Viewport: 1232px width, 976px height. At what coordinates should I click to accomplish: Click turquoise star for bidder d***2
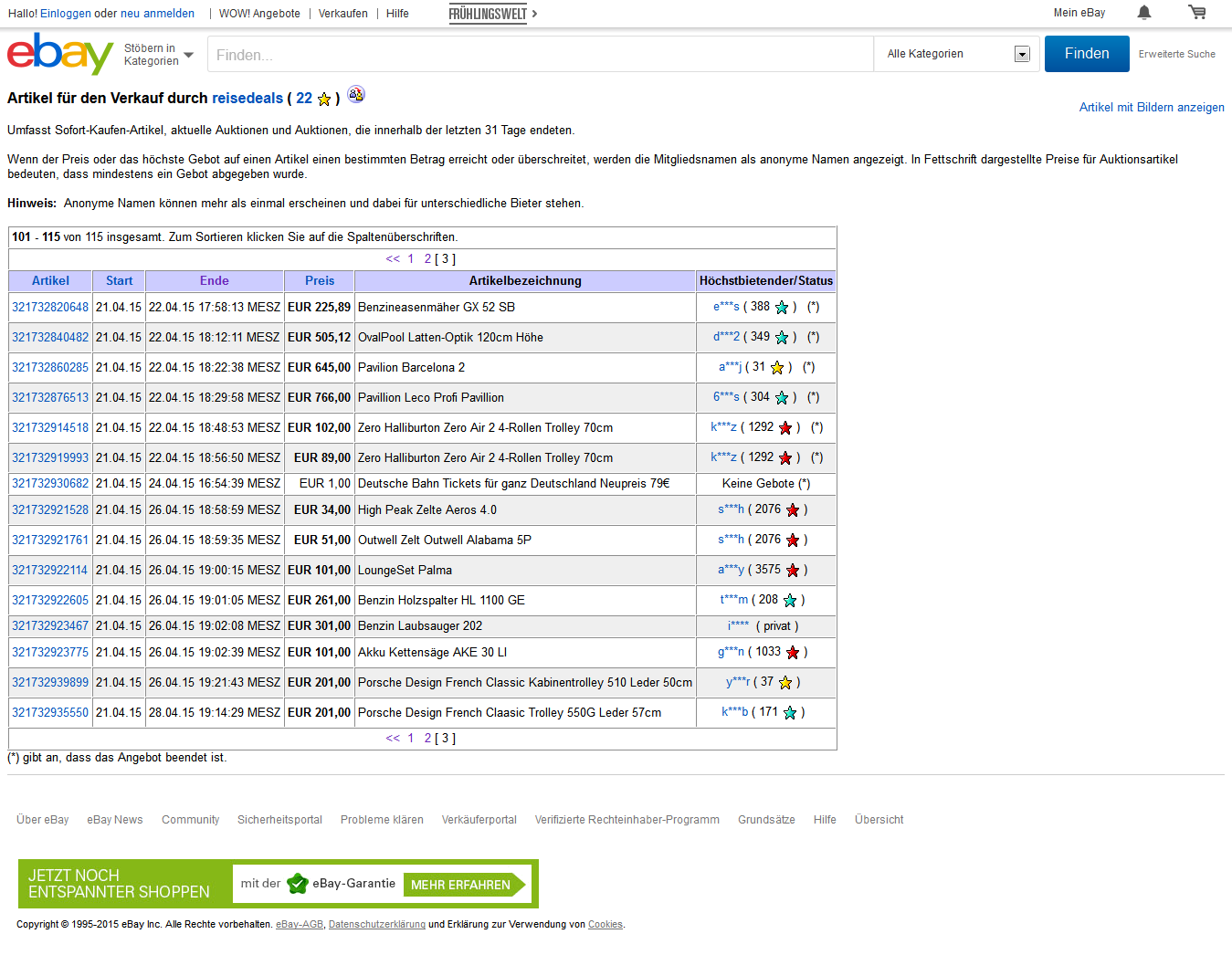[x=782, y=337]
